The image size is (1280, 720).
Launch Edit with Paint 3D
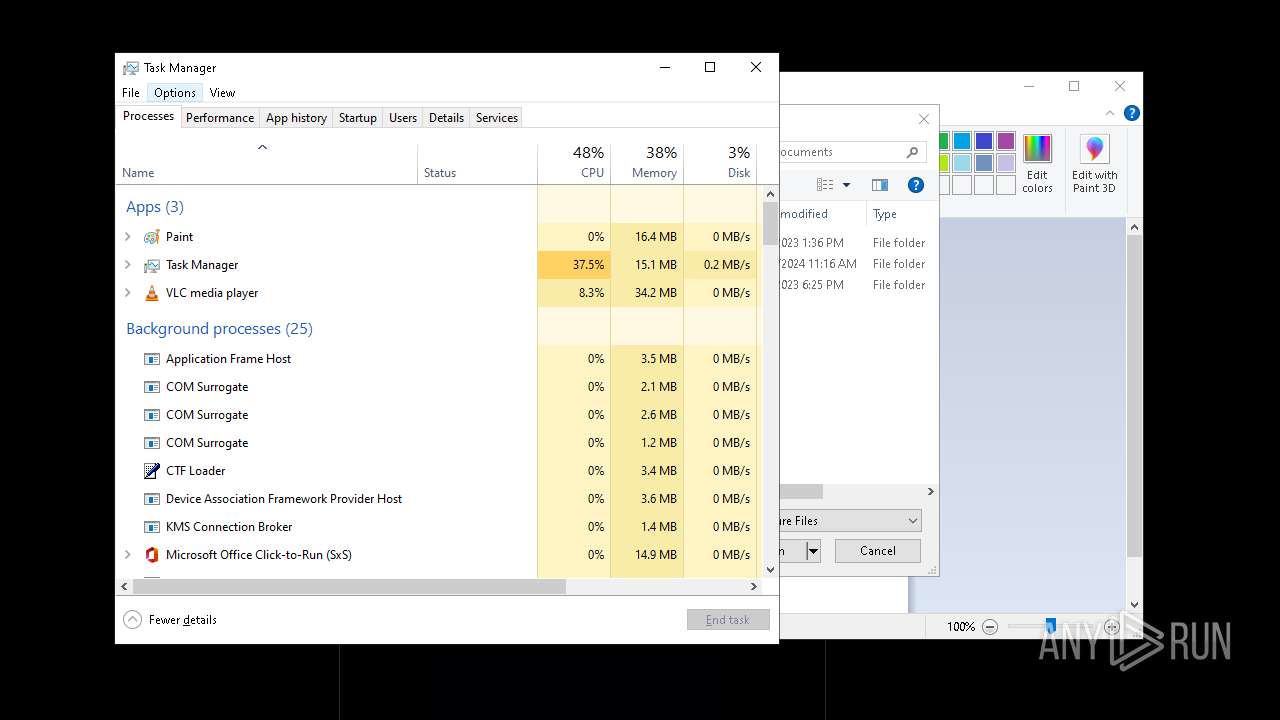click(x=1095, y=163)
